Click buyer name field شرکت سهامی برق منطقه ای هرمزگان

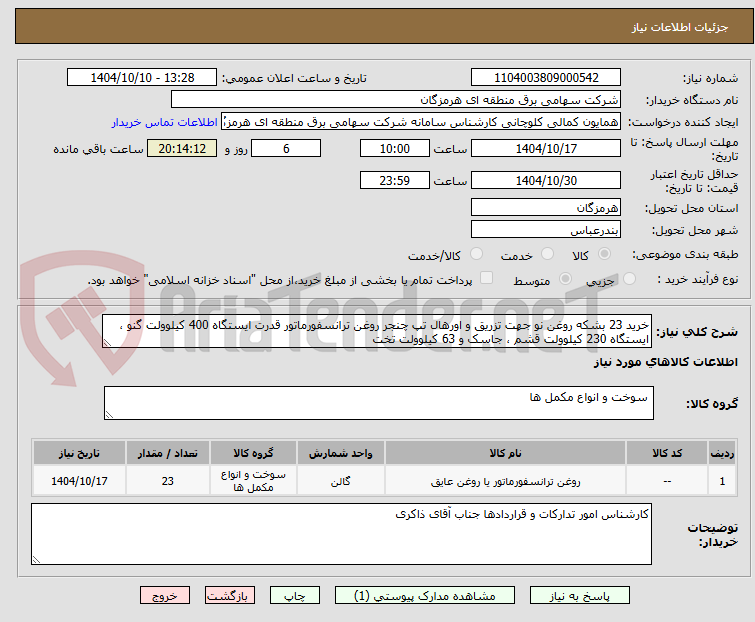pos(396,100)
